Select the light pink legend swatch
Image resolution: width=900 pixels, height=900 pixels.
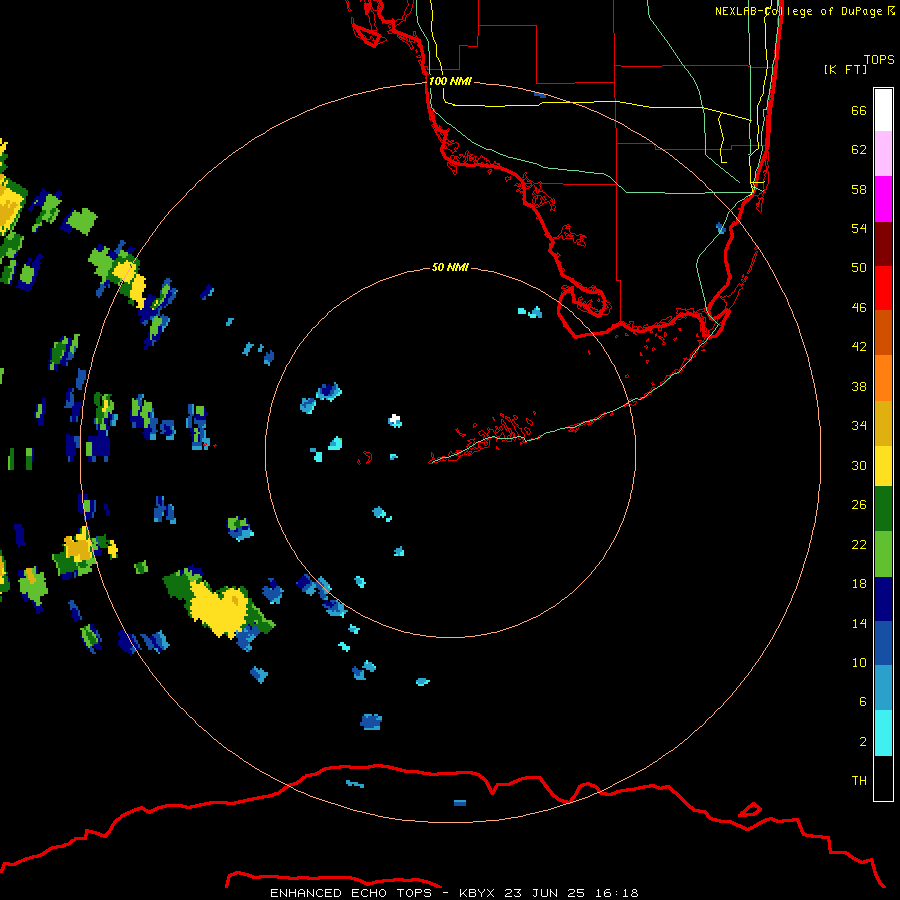point(883,153)
